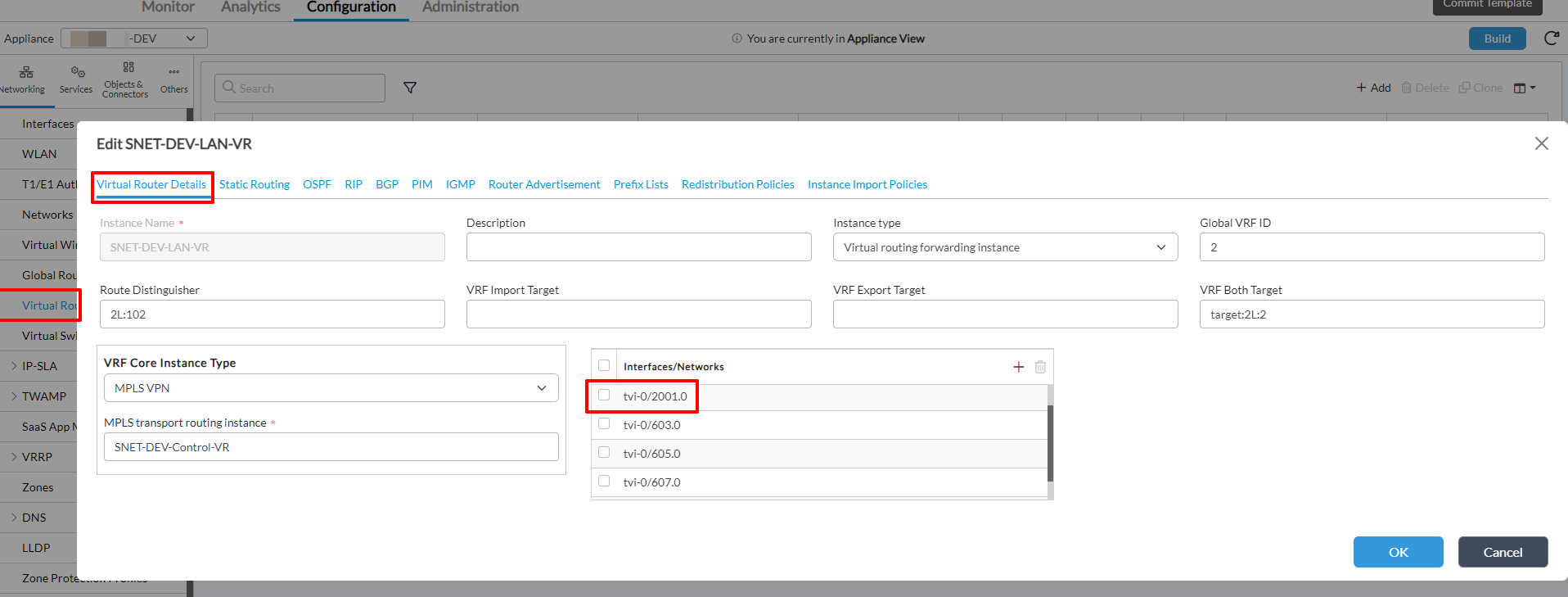Click the OK button
The height and width of the screenshot is (597, 1568).
[x=1398, y=552]
